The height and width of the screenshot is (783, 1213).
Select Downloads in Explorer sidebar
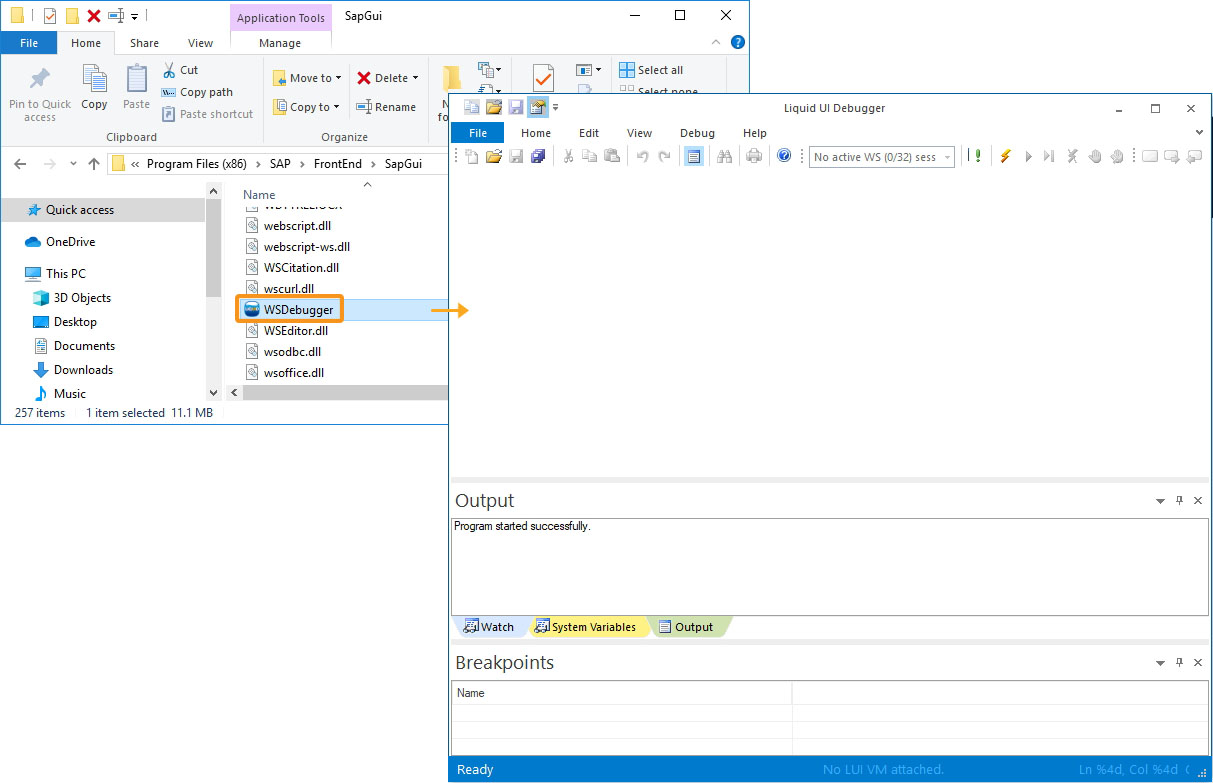(x=72, y=370)
